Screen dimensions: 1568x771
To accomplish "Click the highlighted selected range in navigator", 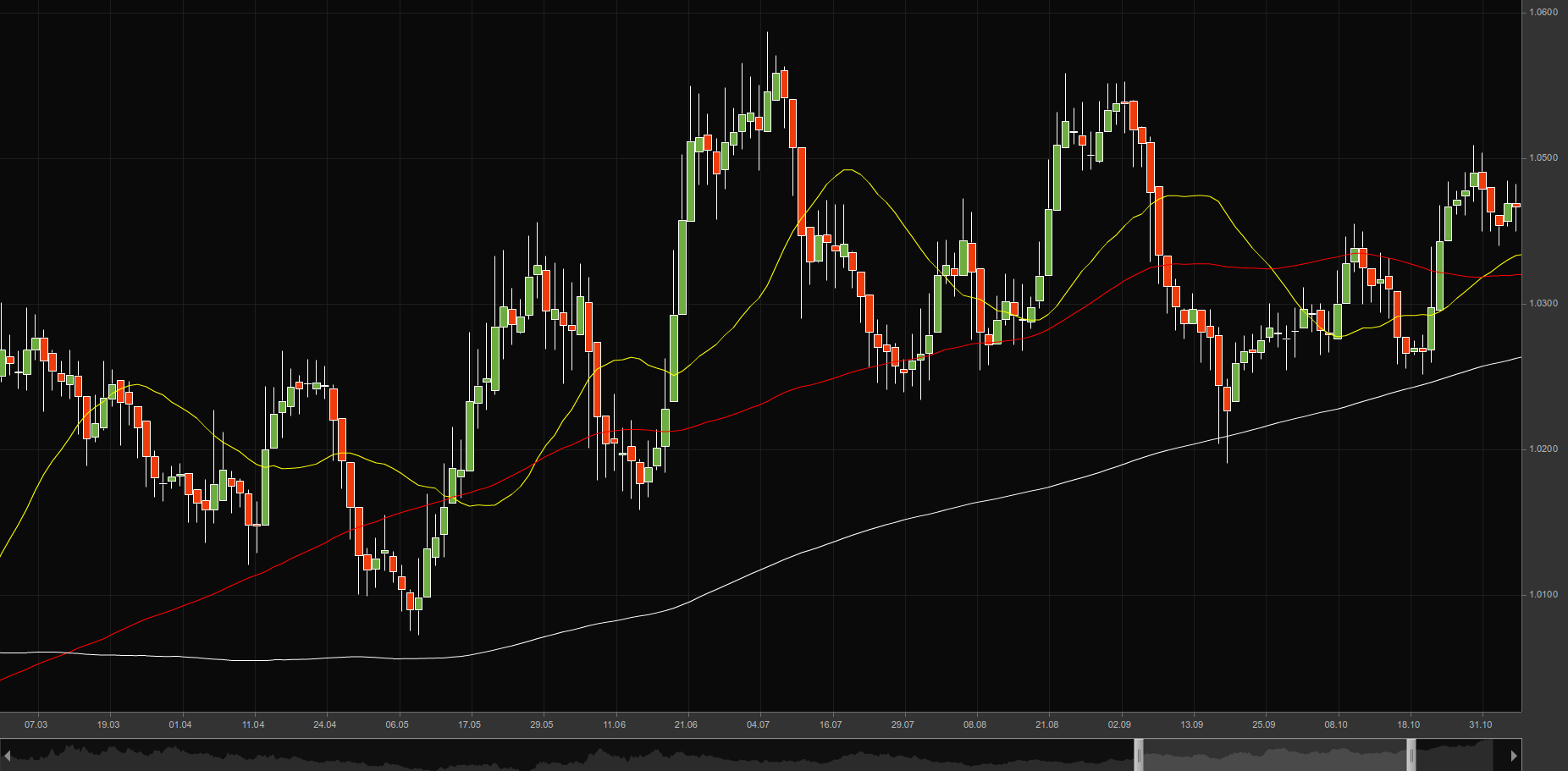I will tap(1274, 755).
